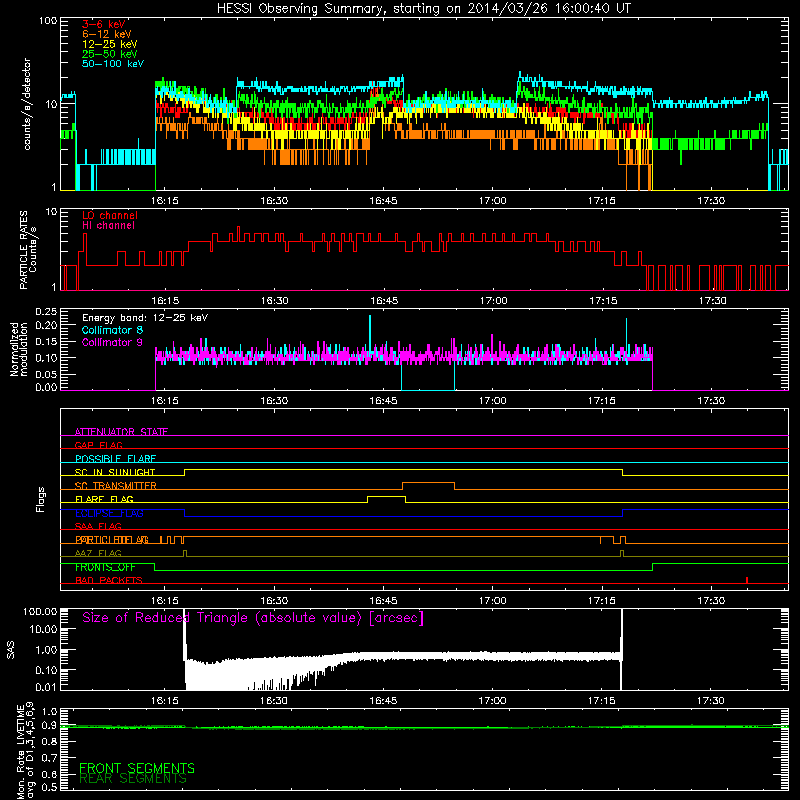This screenshot has width=800, height=800.
Task: Click the REAR SEGMENTS legend label
Action: pyautogui.click(x=133, y=779)
